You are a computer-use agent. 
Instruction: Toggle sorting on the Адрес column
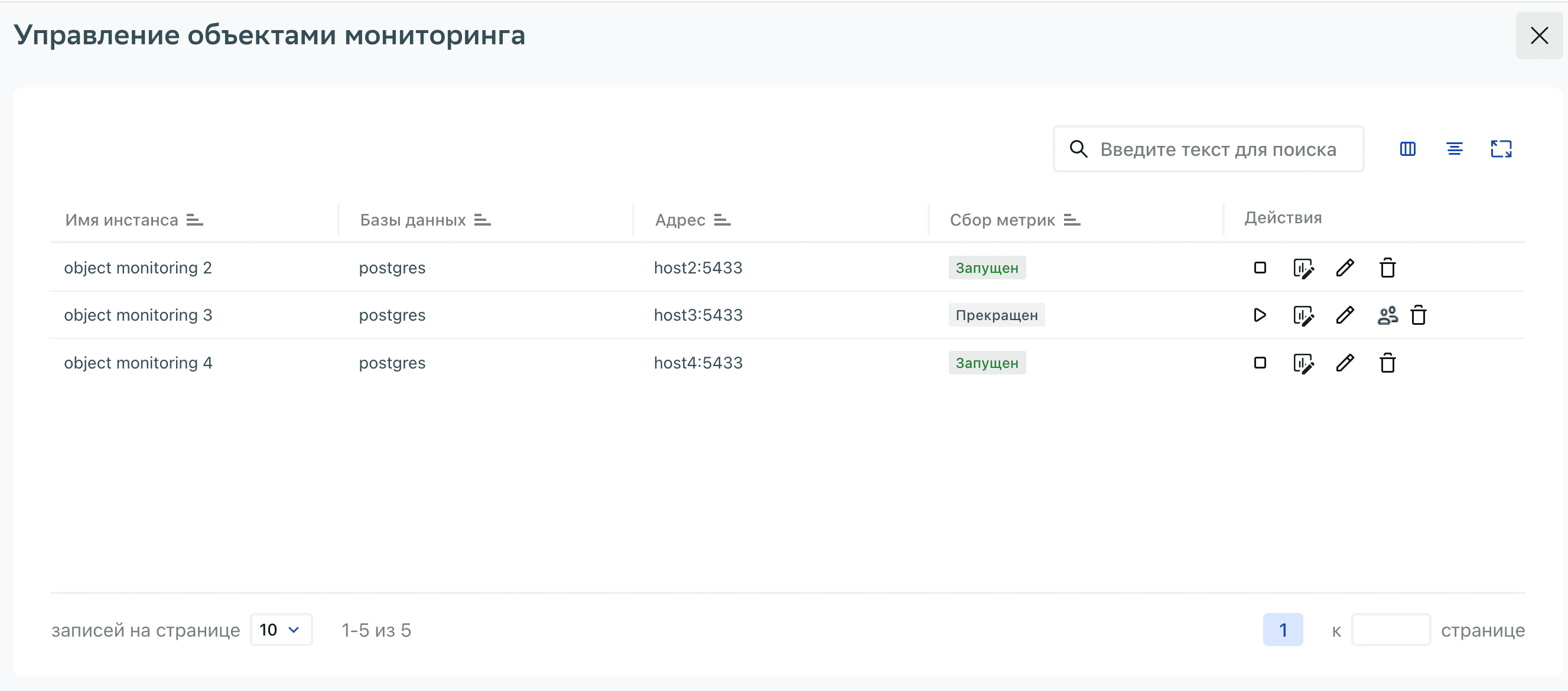click(x=724, y=220)
